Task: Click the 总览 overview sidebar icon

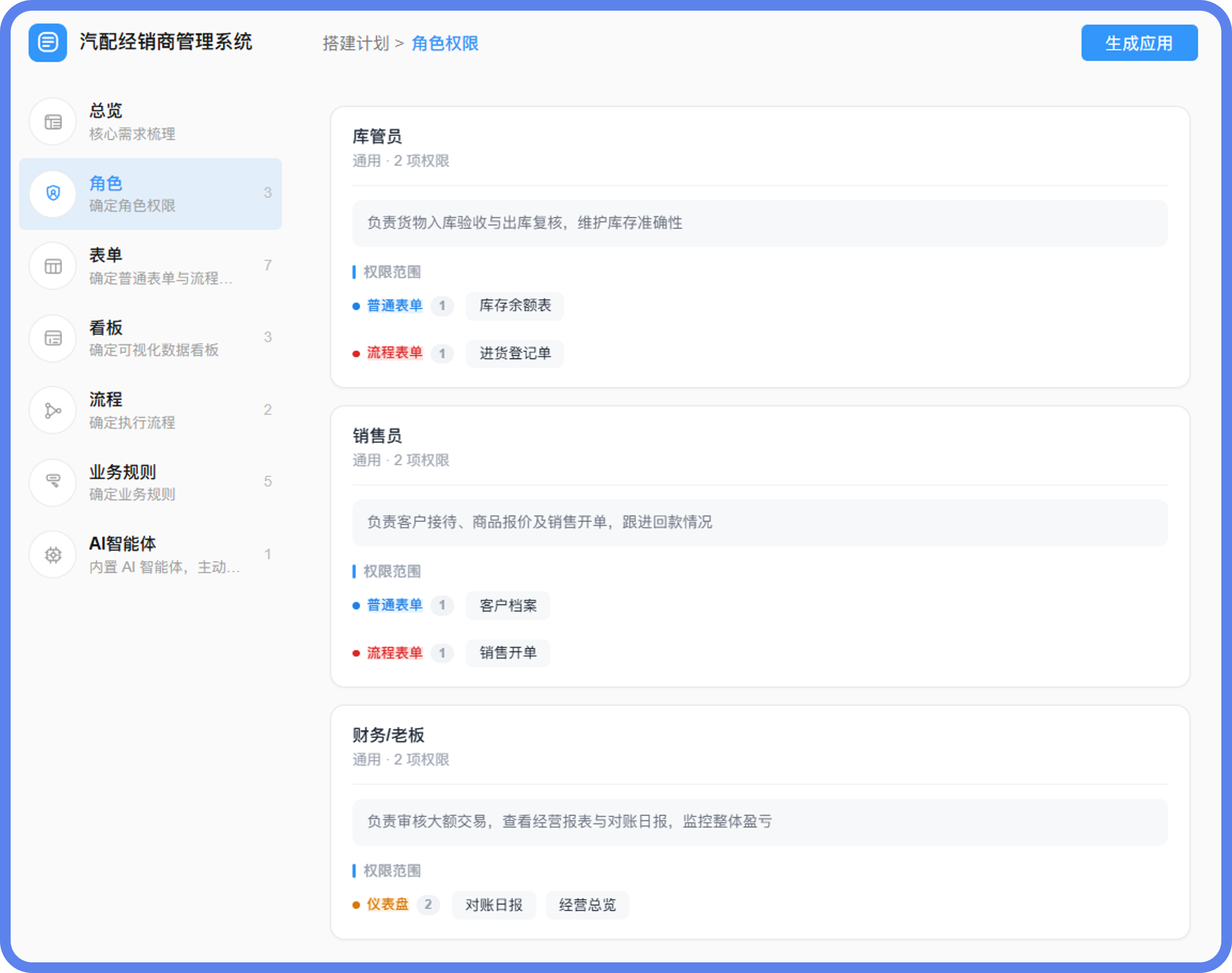Action: pos(53,122)
